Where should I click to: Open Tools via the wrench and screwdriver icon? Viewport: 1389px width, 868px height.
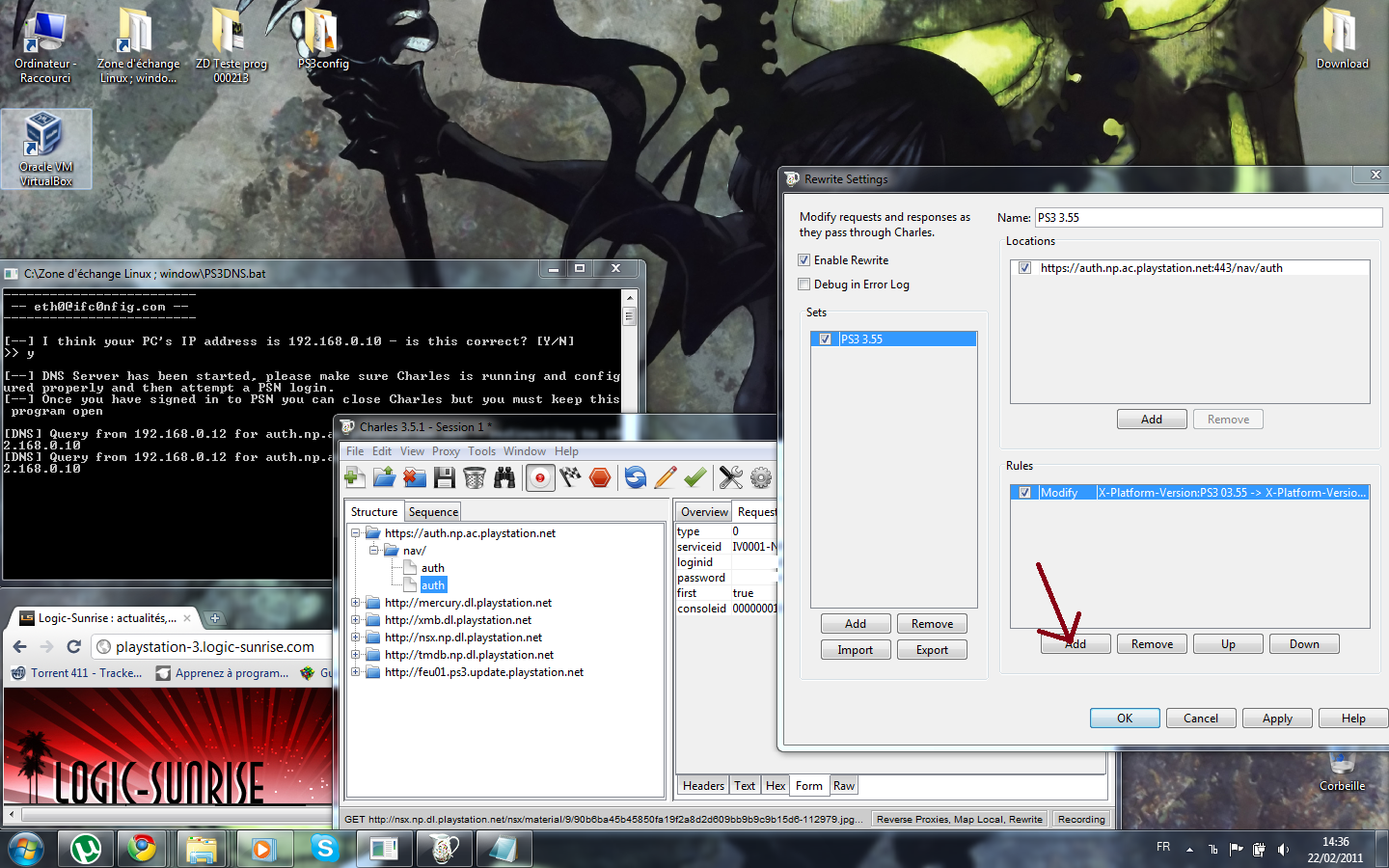click(x=730, y=477)
